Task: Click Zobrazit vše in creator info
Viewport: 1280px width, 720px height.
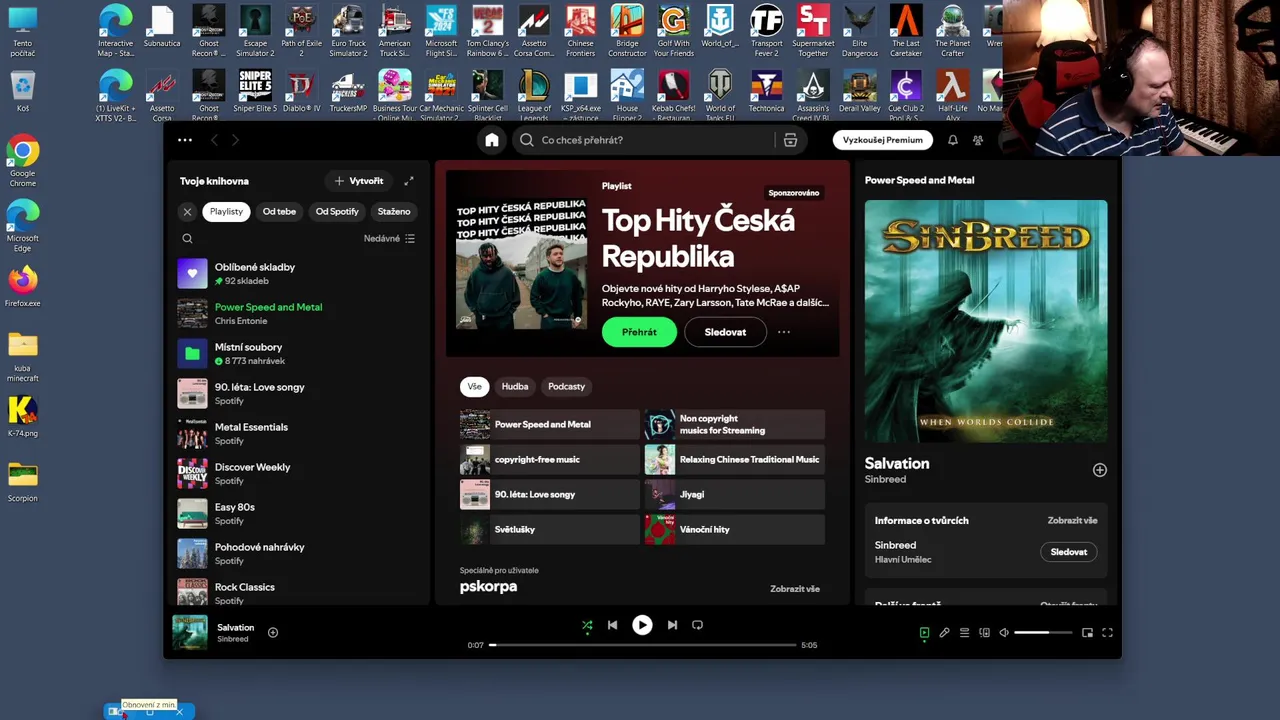Action: pos(1072,521)
